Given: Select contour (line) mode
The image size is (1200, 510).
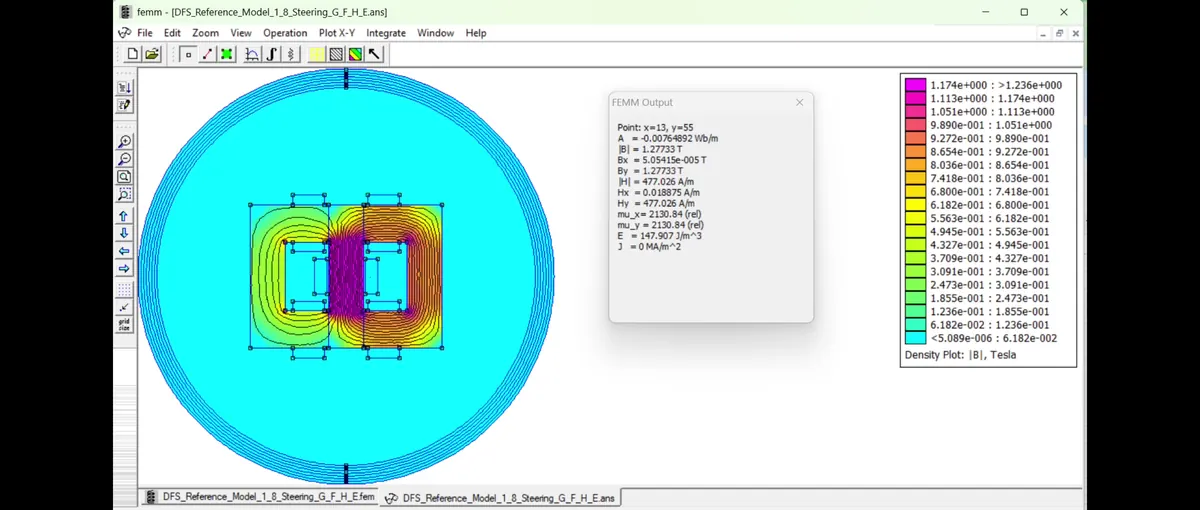Looking at the screenshot, I should 207,54.
